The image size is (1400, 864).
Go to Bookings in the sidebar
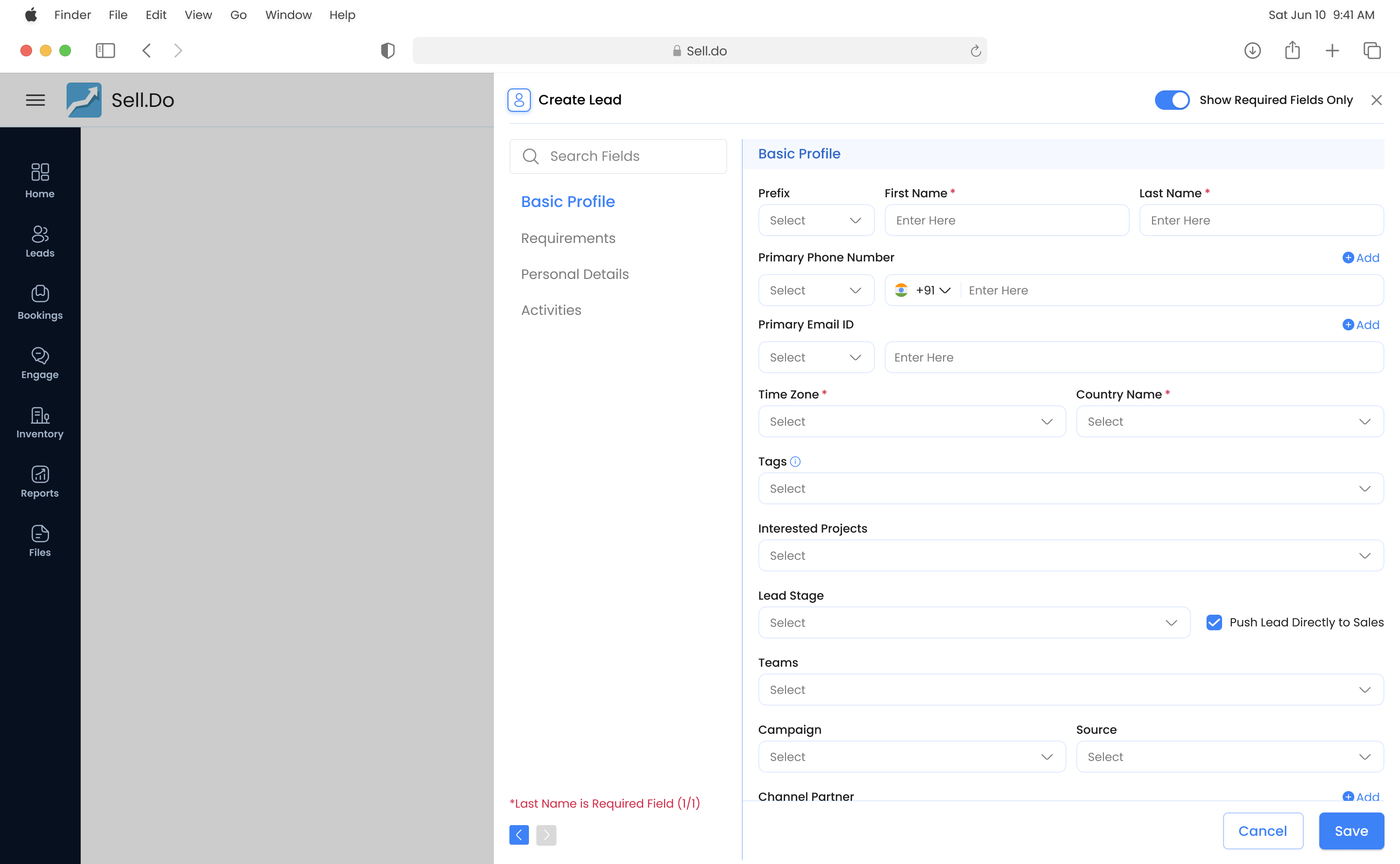[39, 302]
